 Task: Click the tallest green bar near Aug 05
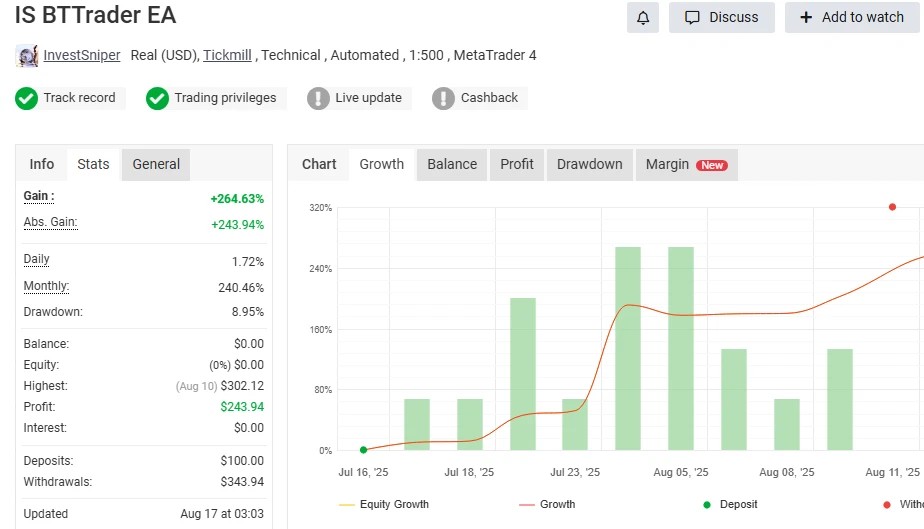tap(680, 348)
